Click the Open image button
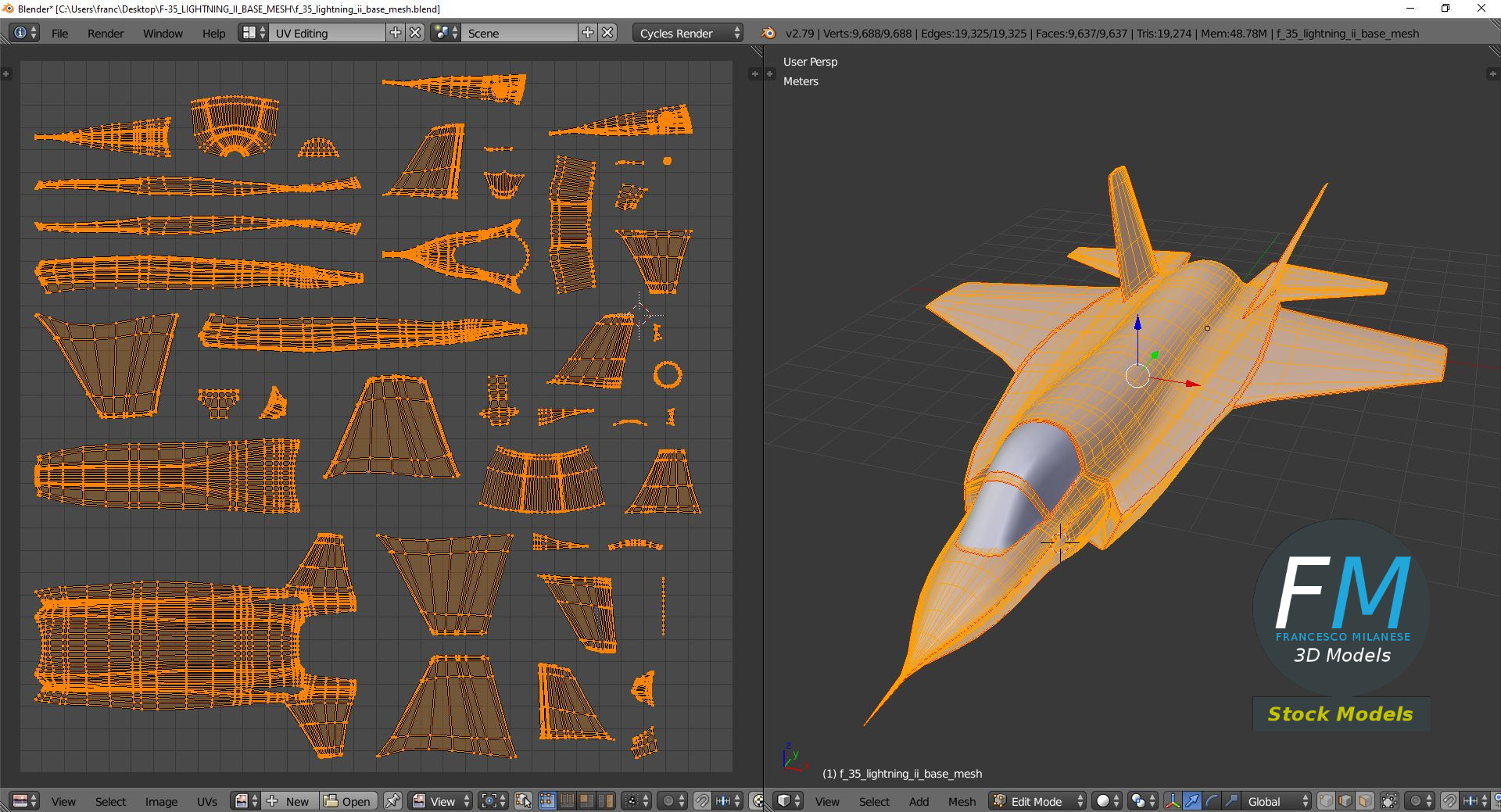 point(348,801)
